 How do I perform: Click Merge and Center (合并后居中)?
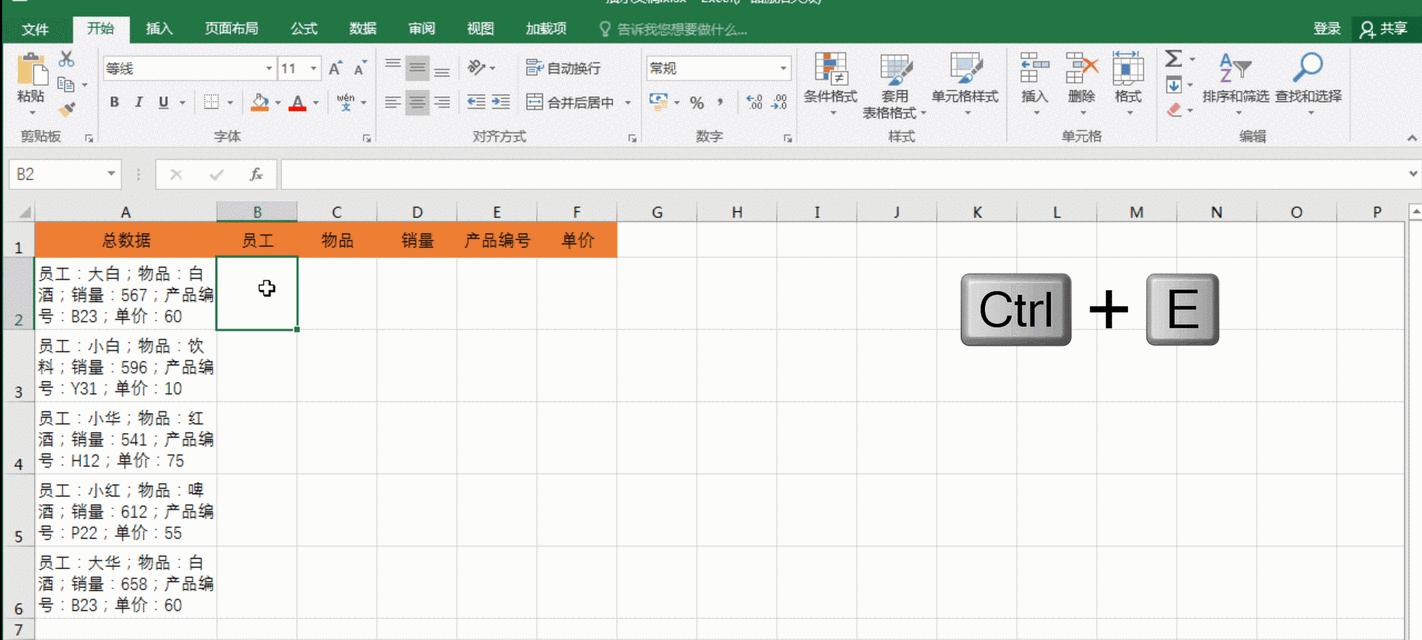[570, 103]
